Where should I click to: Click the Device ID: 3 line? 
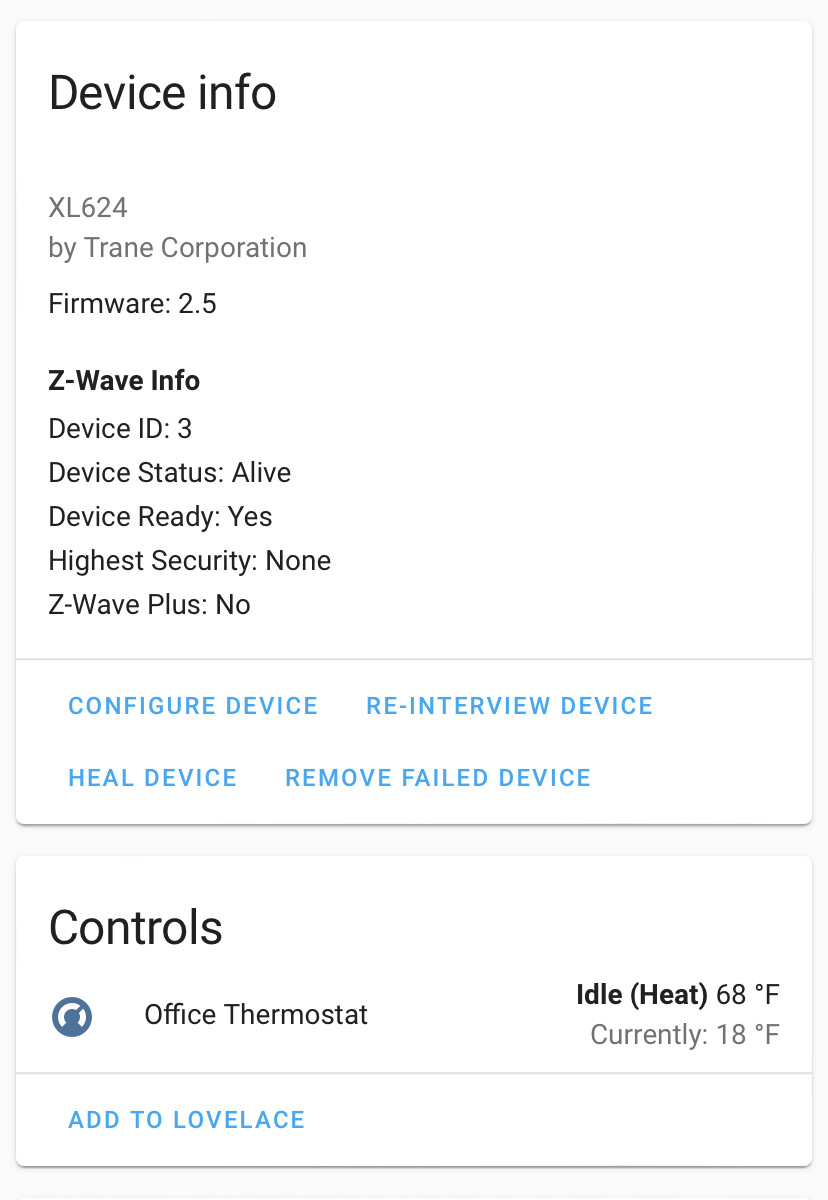[121, 428]
